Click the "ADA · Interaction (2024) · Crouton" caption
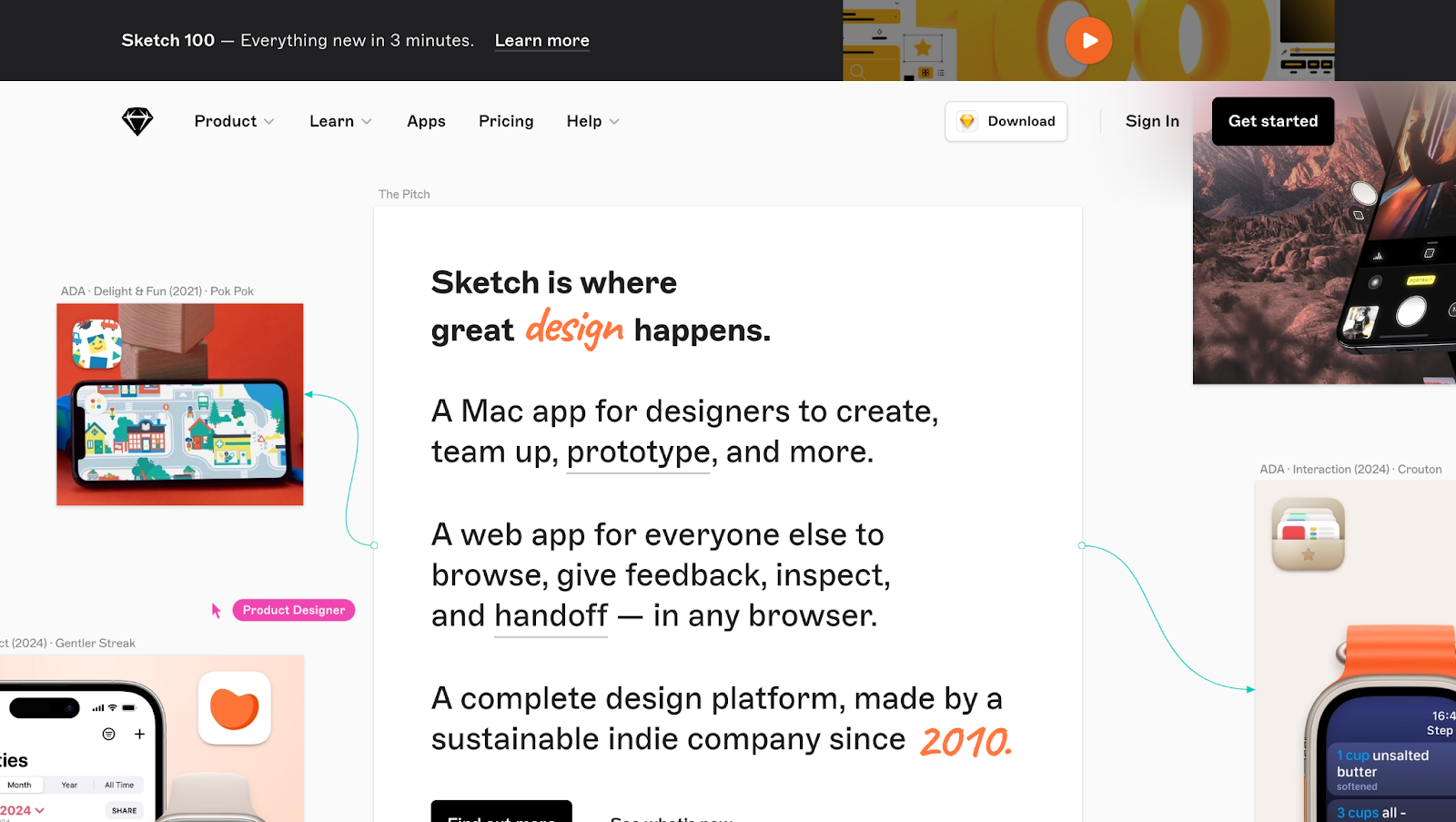The image size is (1456, 822). (x=1350, y=470)
